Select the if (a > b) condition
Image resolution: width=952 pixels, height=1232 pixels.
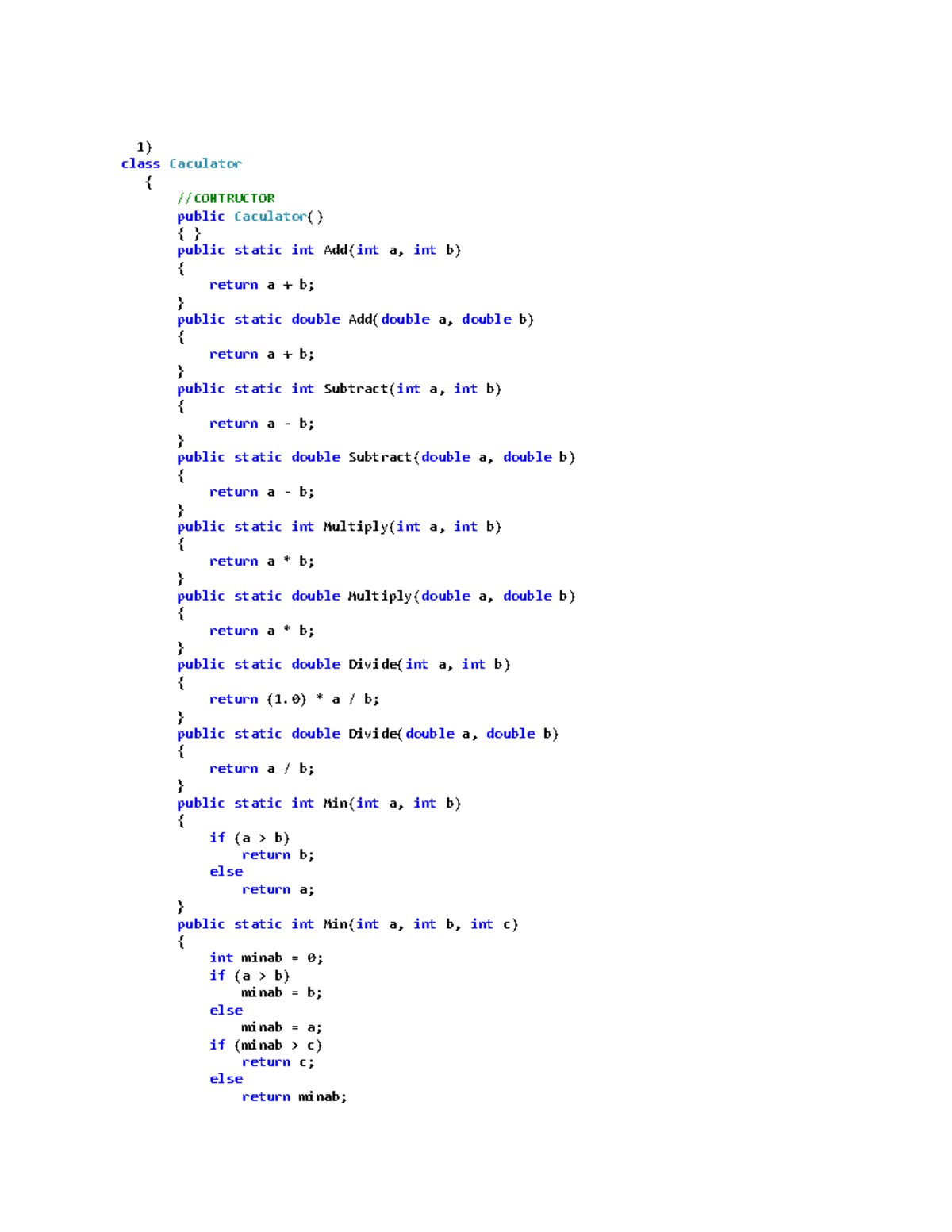click(250, 837)
